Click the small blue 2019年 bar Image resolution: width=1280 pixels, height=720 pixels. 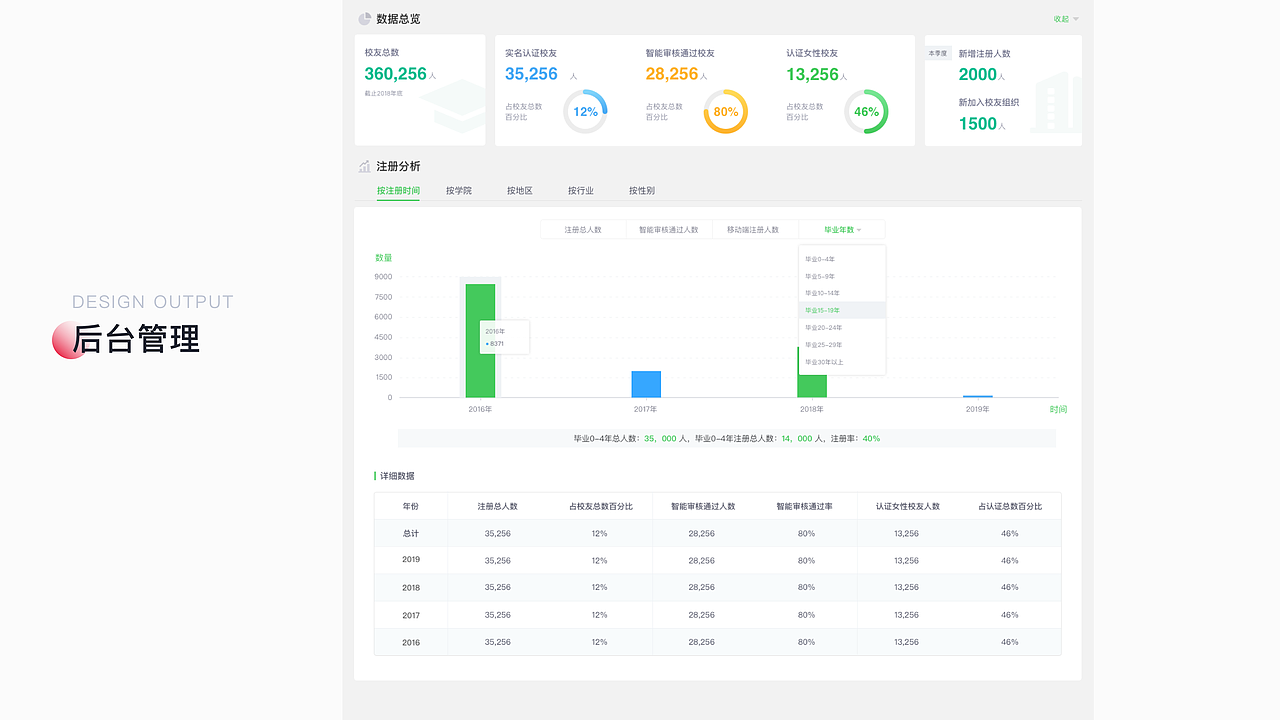[978, 396]
